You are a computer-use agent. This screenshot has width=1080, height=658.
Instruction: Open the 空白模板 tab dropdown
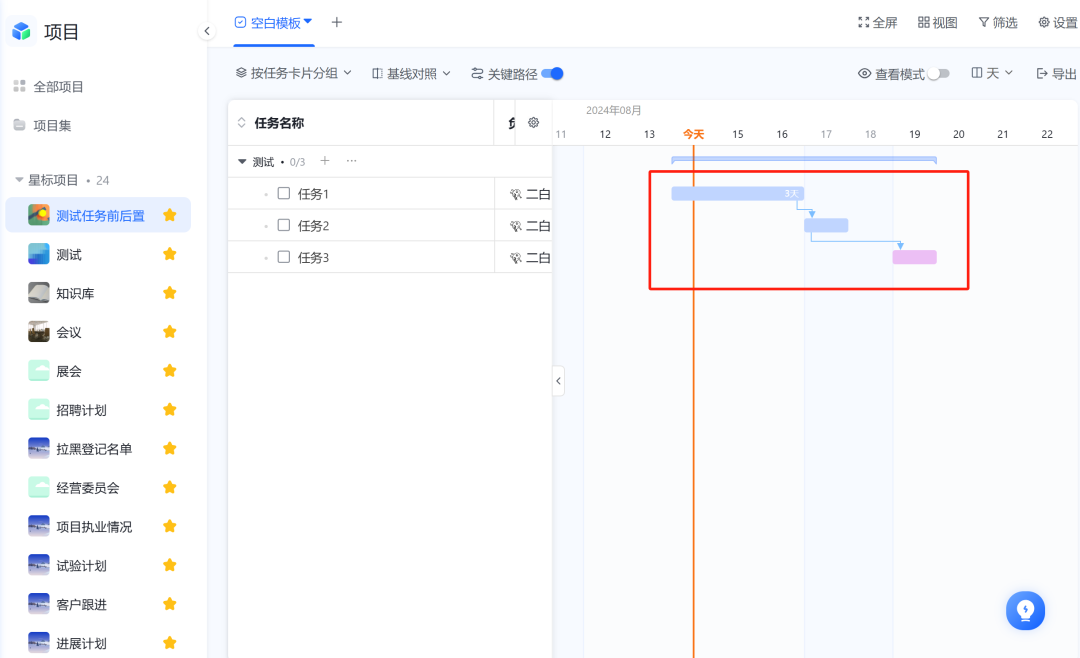[x=308, y=22]
